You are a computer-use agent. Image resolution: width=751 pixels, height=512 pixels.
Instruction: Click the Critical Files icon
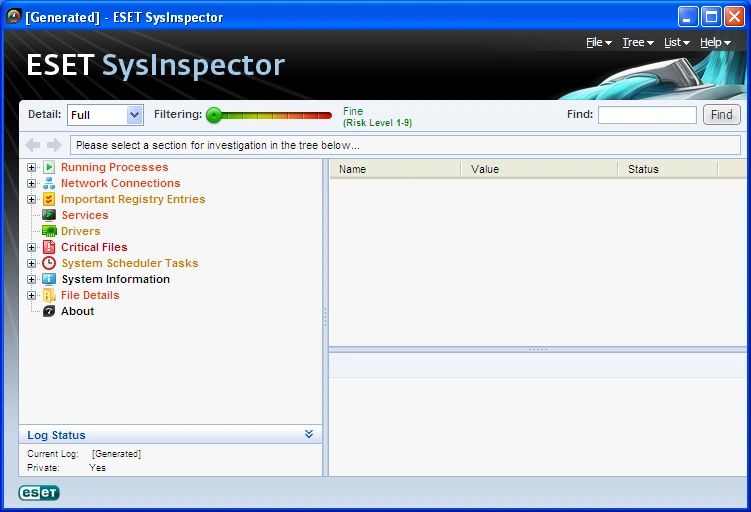pyautogui.click(x=49, y=247)
